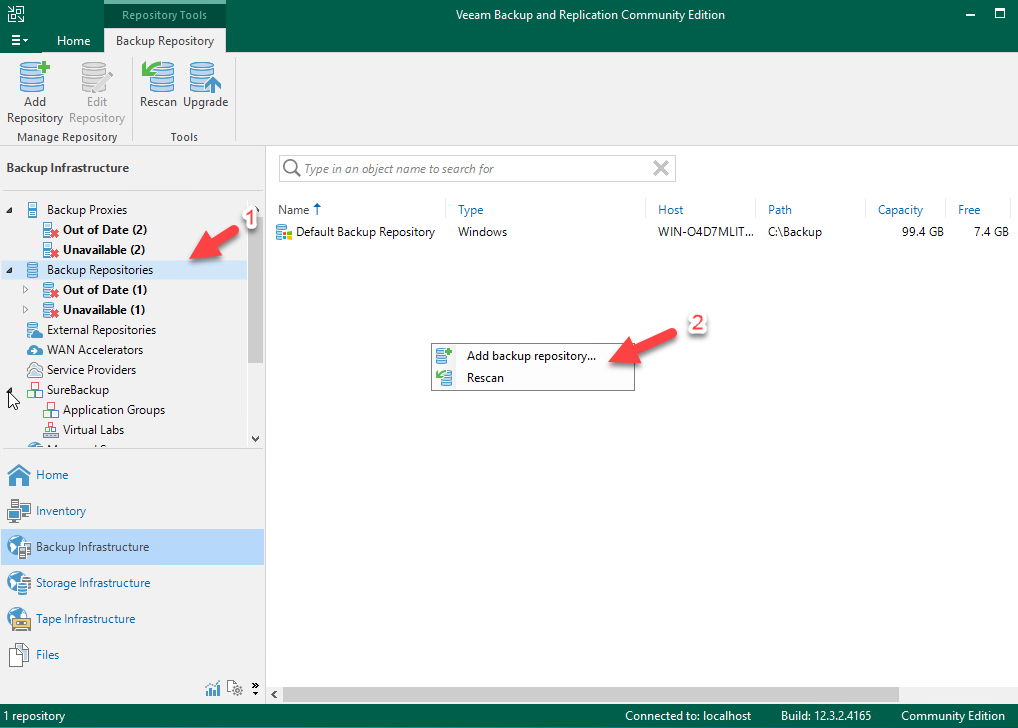
Task: Open the Inventory navigation pane
Action: pos(61,511)
